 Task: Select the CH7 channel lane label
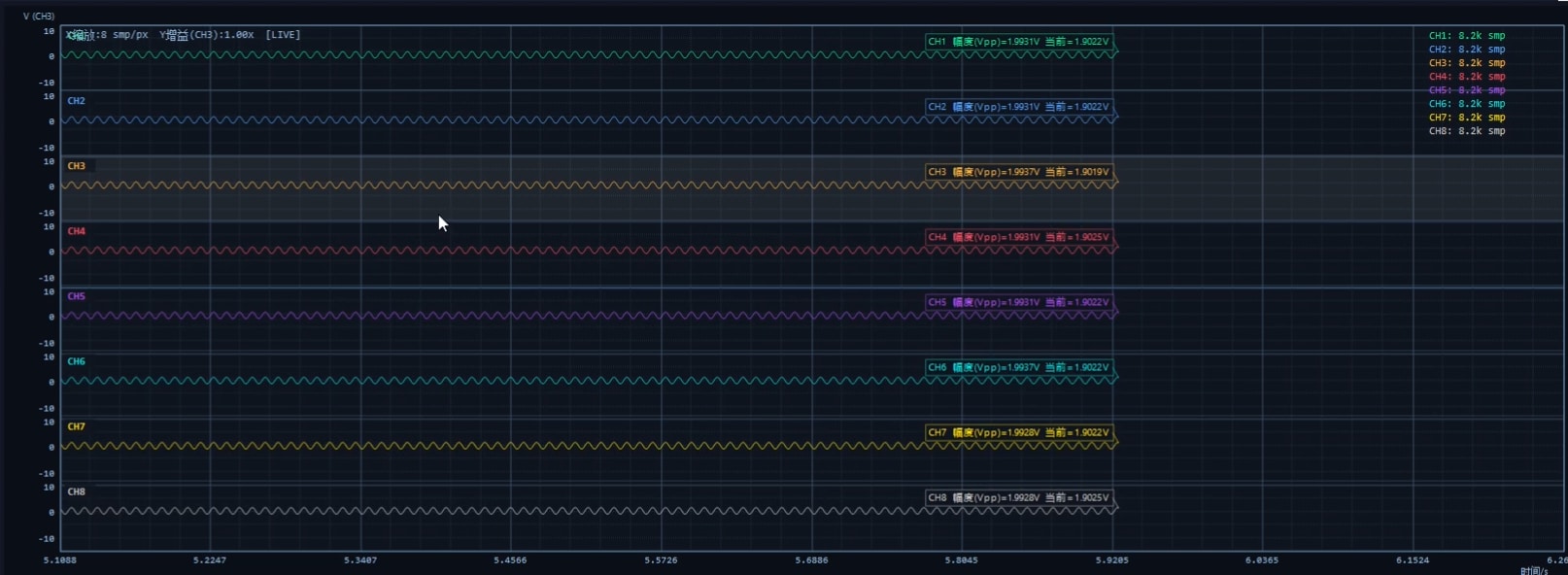click(x=76, y=426)
